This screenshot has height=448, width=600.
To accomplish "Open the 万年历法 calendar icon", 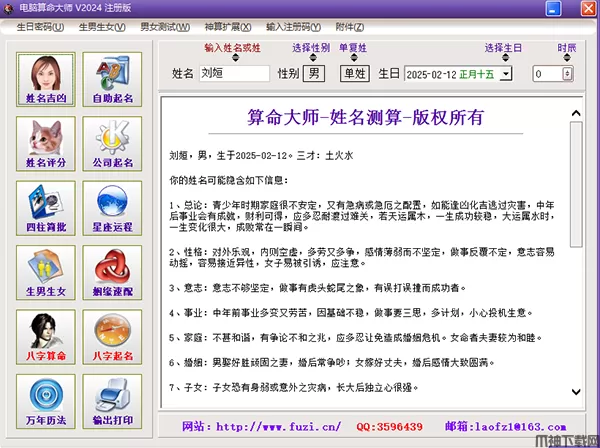I will [x=46, y=401].
